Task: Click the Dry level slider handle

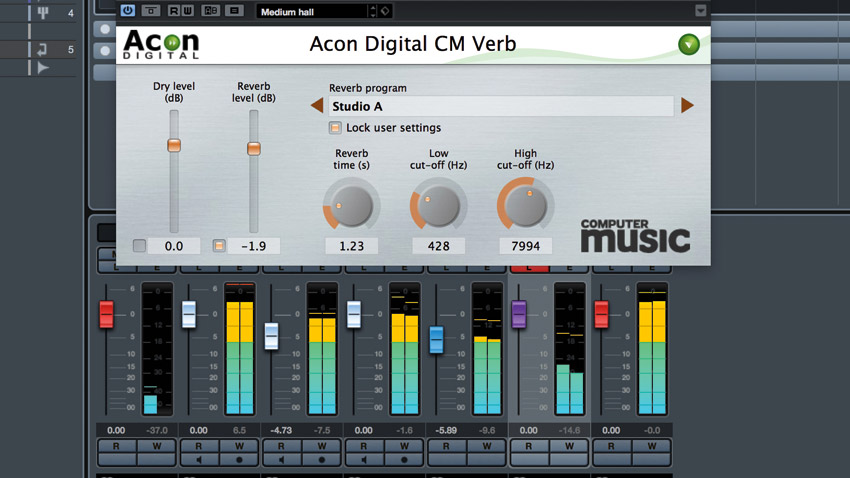Action: coord(174,145)
